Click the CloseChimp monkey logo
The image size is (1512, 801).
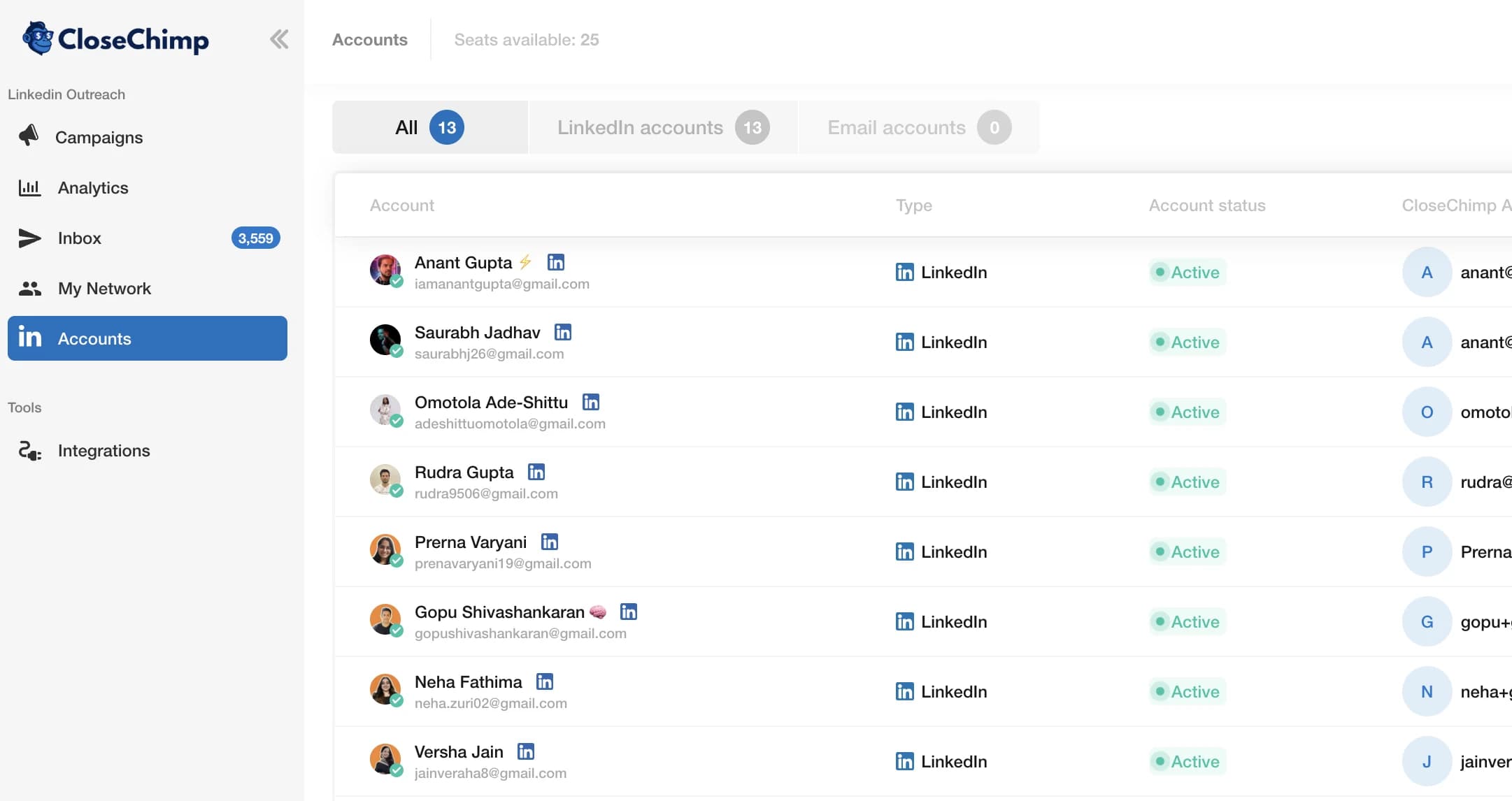coord(38,39)
